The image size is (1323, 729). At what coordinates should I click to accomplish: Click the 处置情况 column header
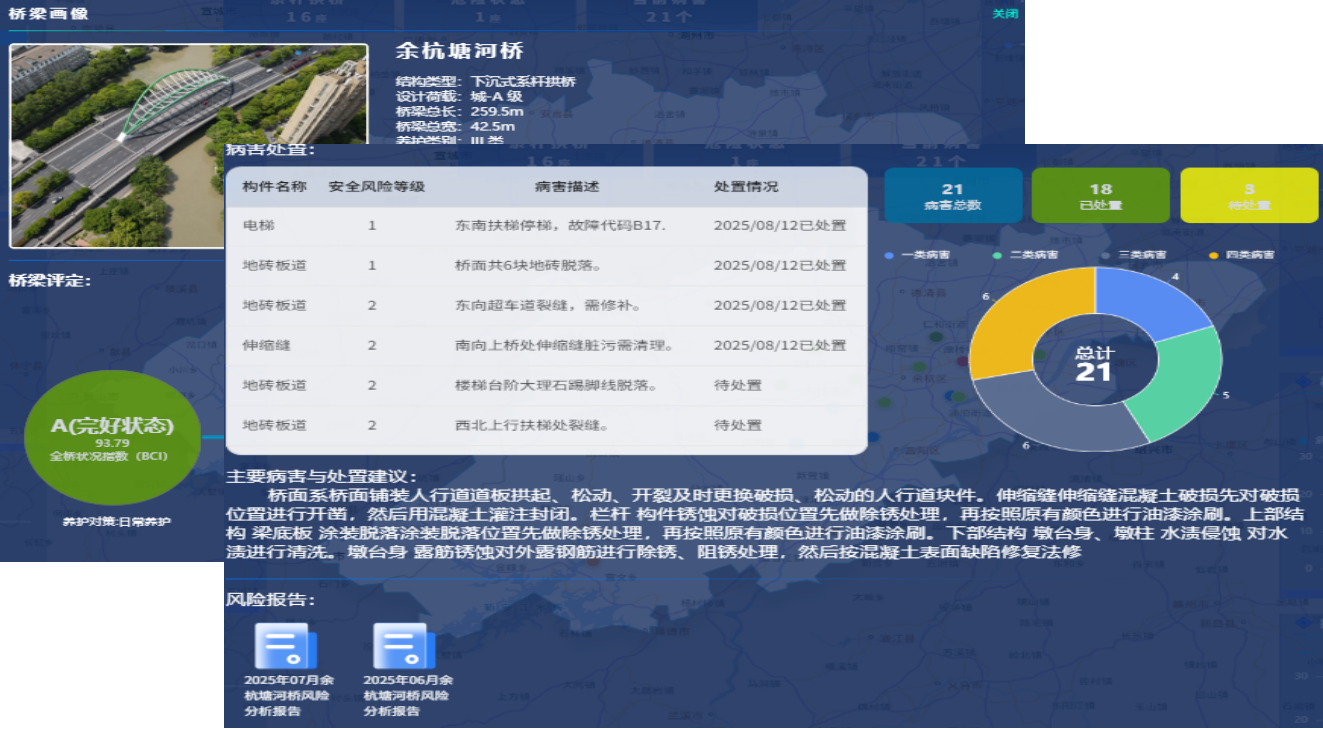[x=745, y=187]
